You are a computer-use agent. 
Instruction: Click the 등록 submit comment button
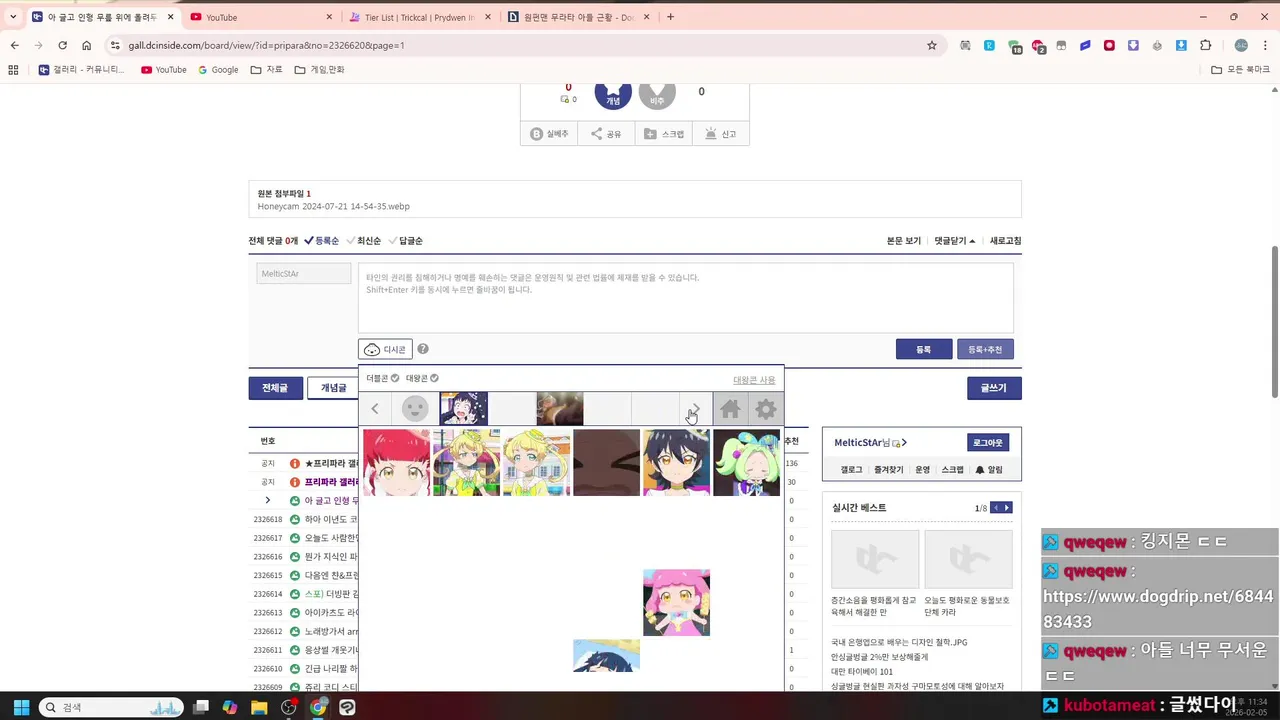click(924, 349)
